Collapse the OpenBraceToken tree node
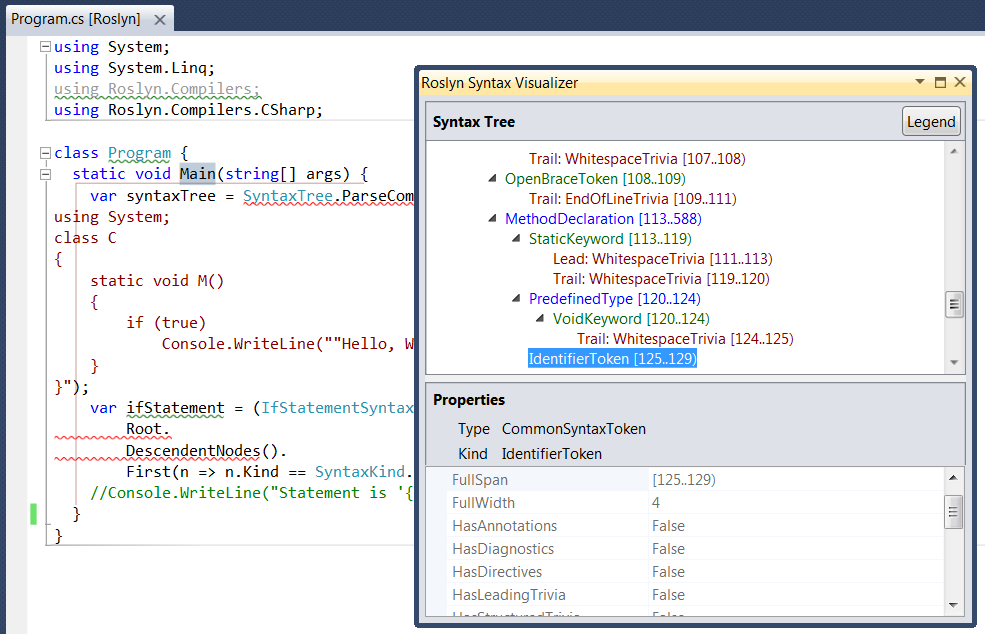This screenshot has width=985, height=634. click(493, 178)
